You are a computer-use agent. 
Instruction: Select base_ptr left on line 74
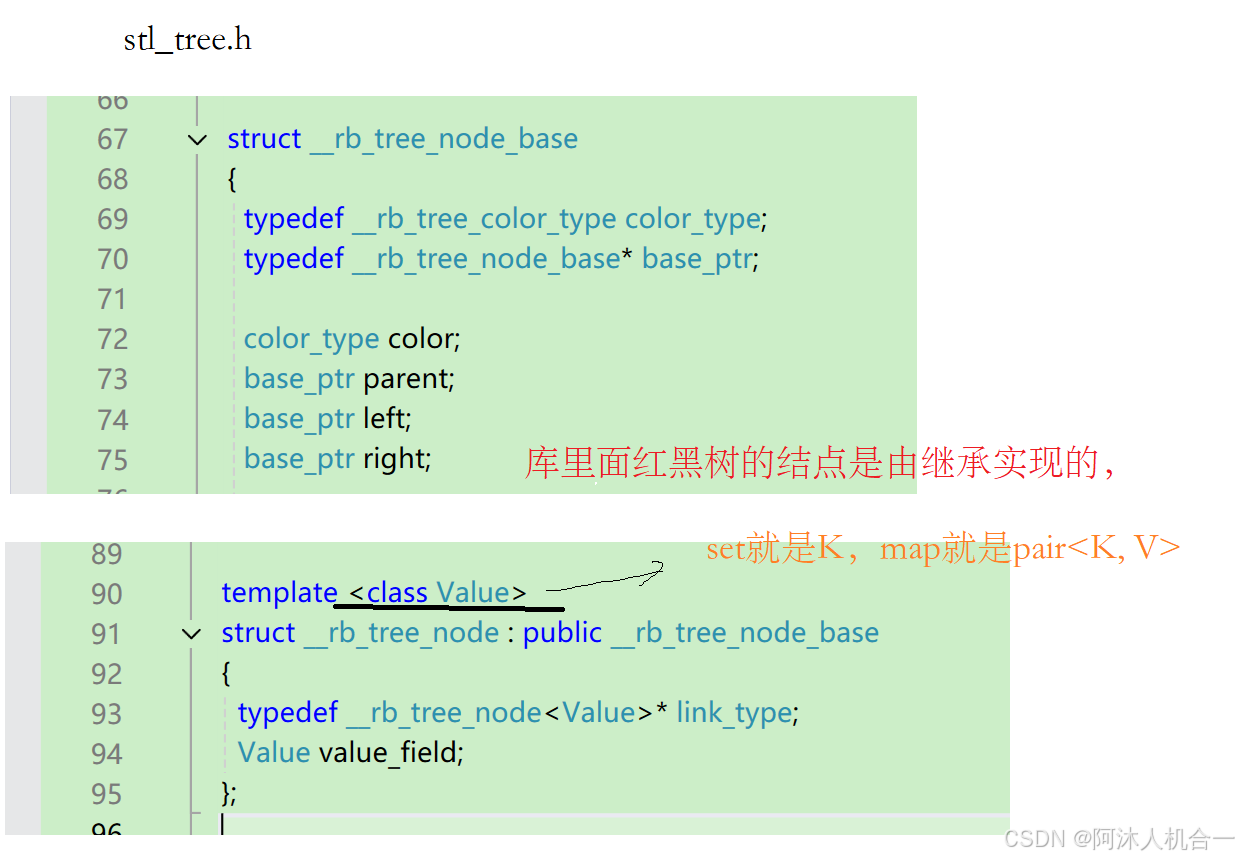click(330, 418)
